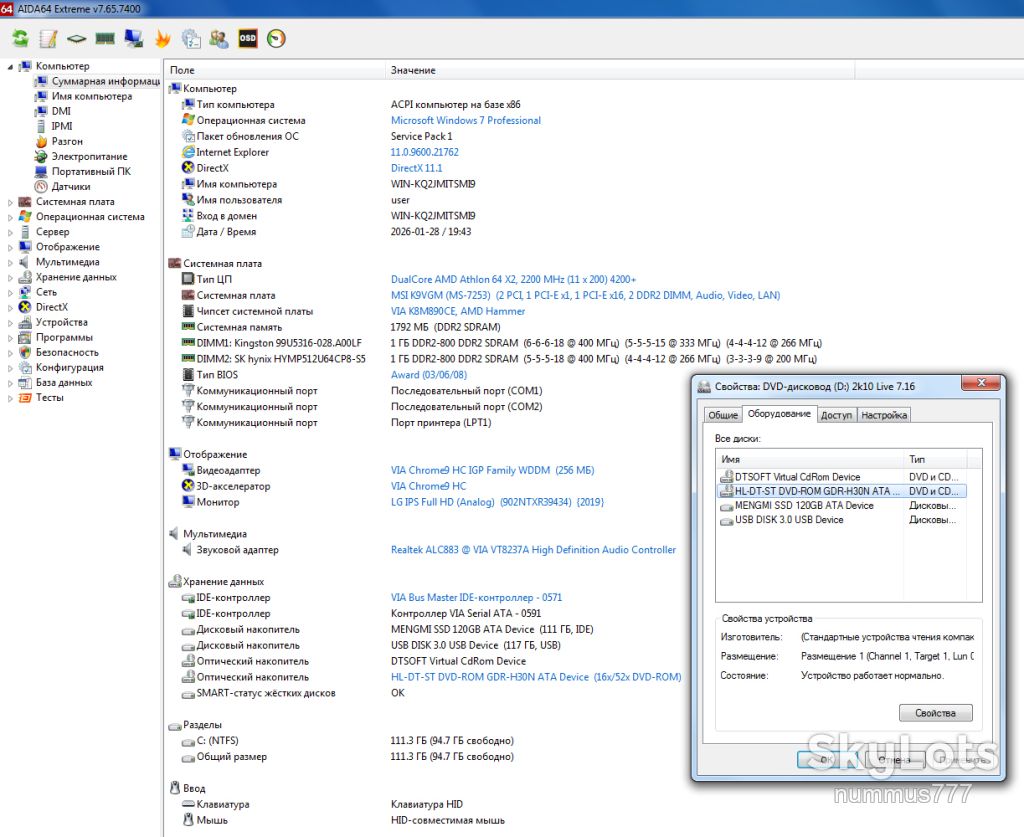The height and width of the screenshot is (837, 1024).
Task: Open the Настройка tab
Action: tap(884, 415)
